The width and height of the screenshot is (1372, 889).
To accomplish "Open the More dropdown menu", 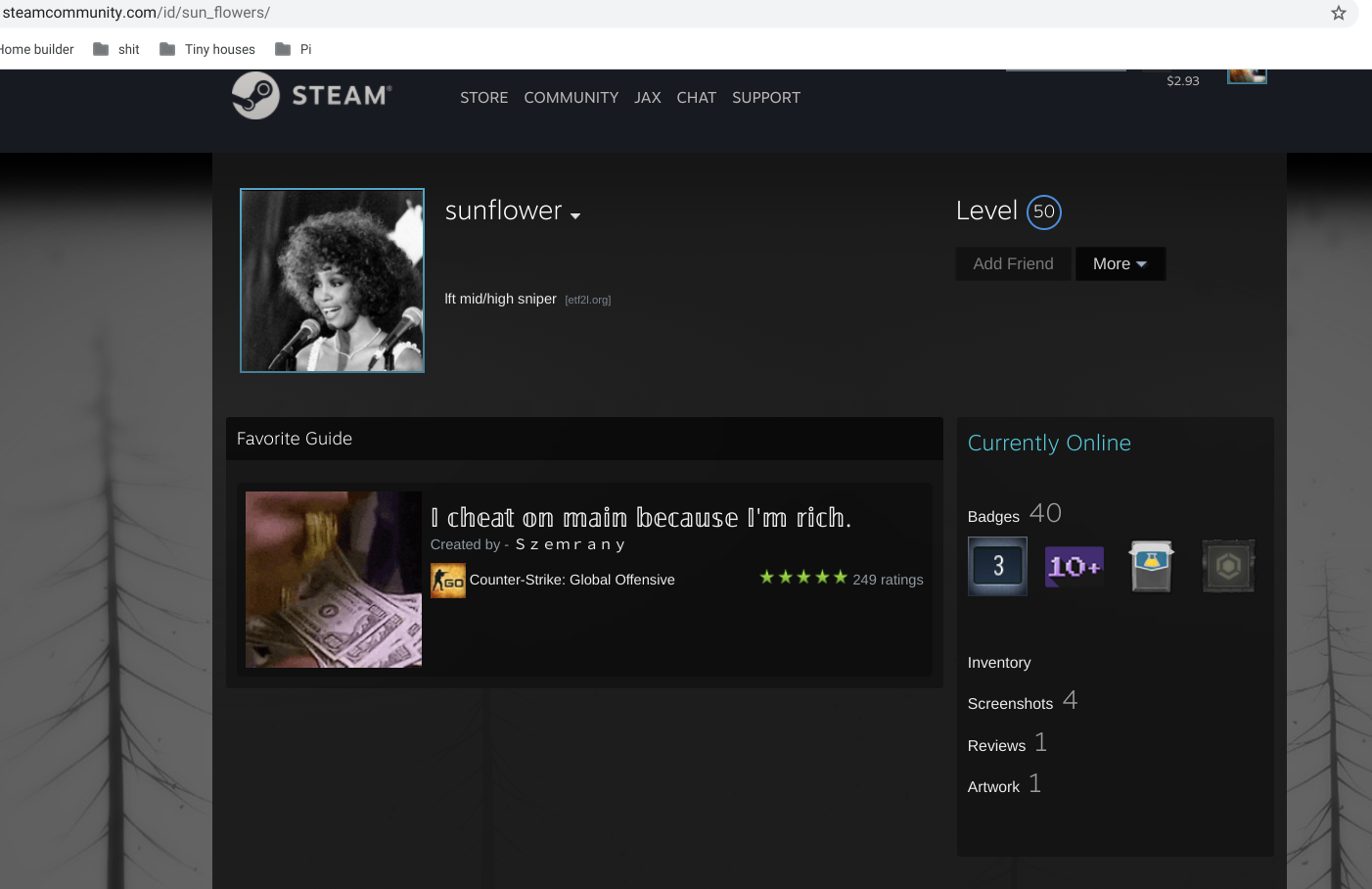I will pos(1120,264).
